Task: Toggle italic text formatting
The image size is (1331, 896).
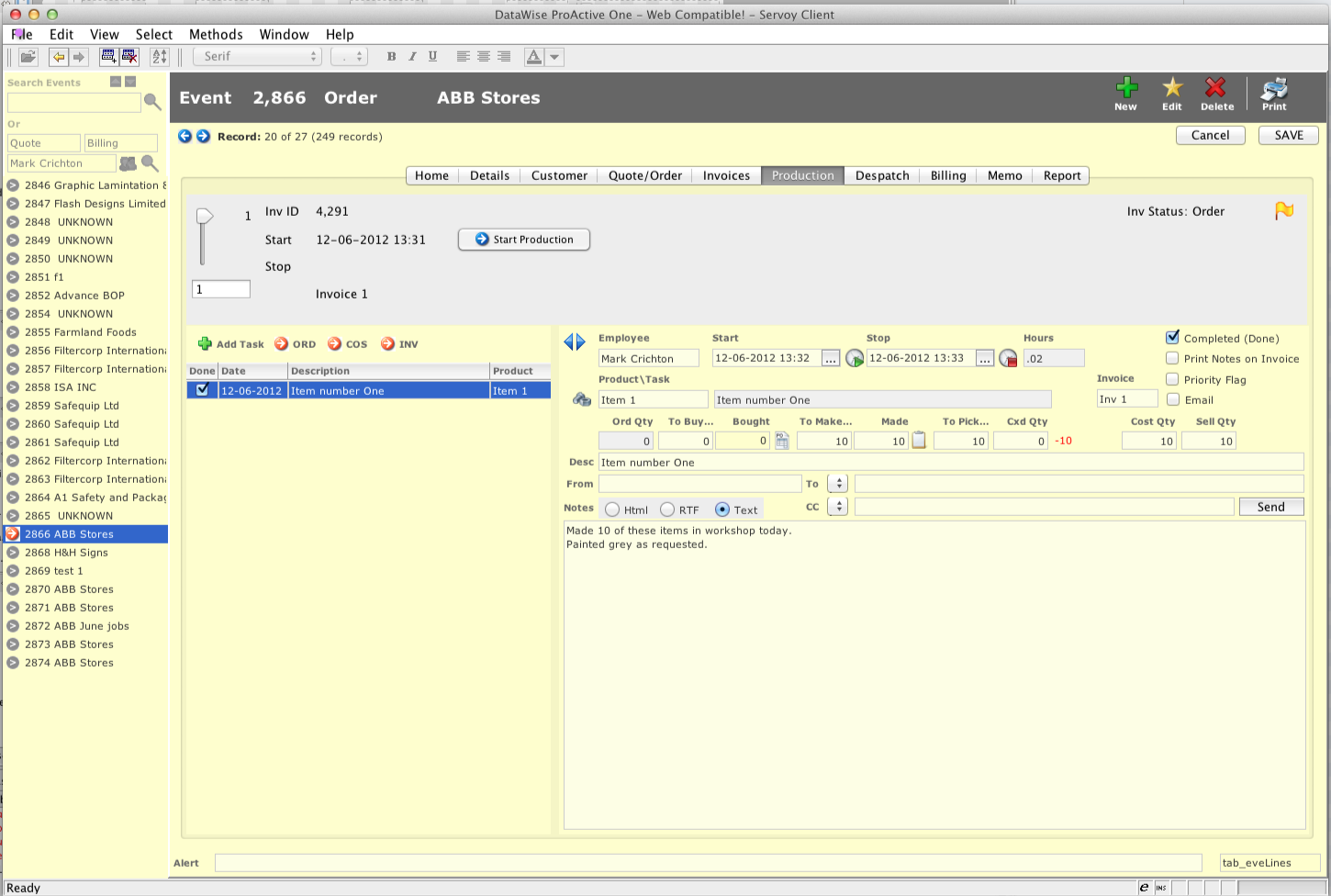Action: (x=412, y=57)
